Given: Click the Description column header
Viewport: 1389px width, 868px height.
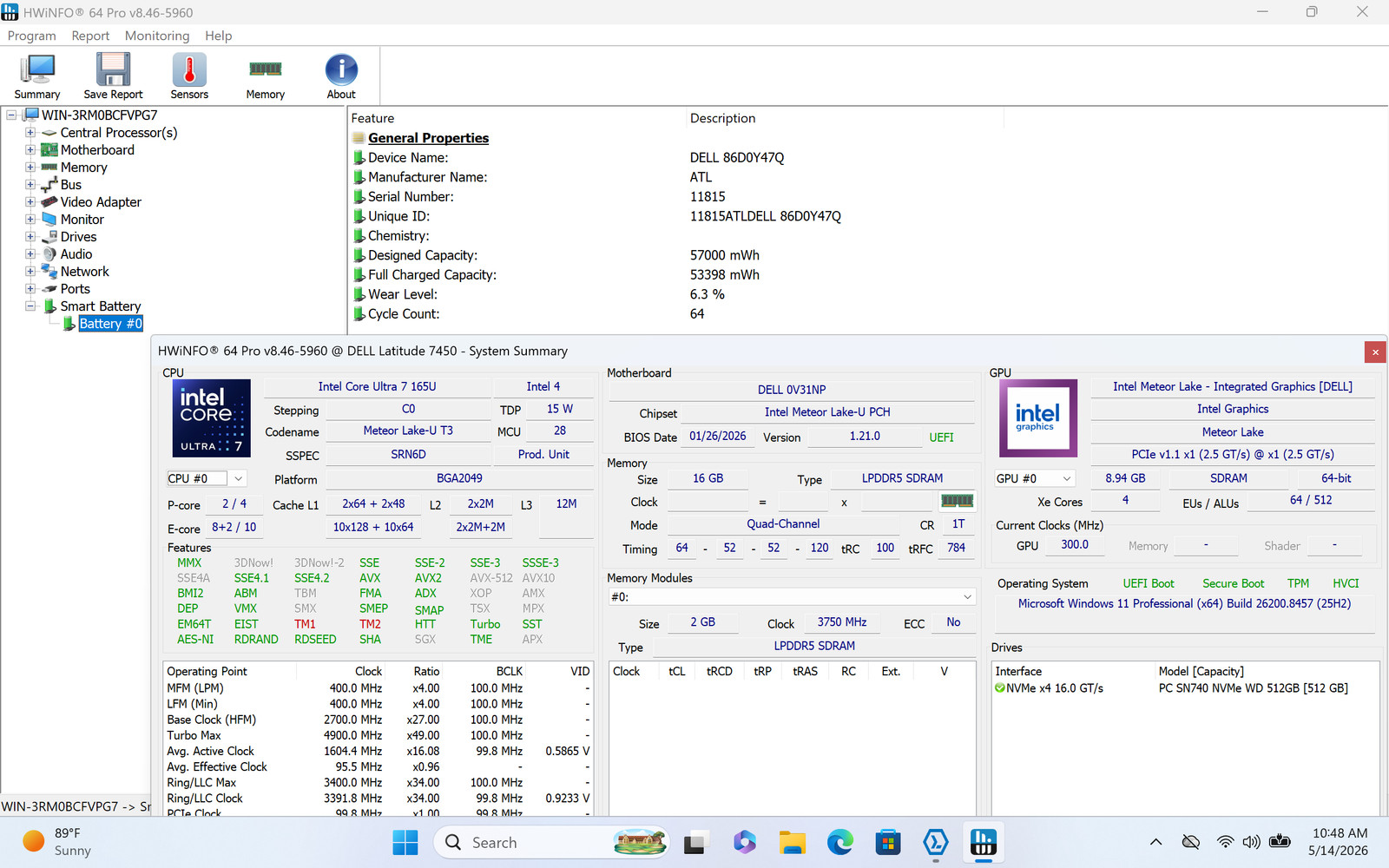Looking at the screenshot, I should [x=722, y=118].
